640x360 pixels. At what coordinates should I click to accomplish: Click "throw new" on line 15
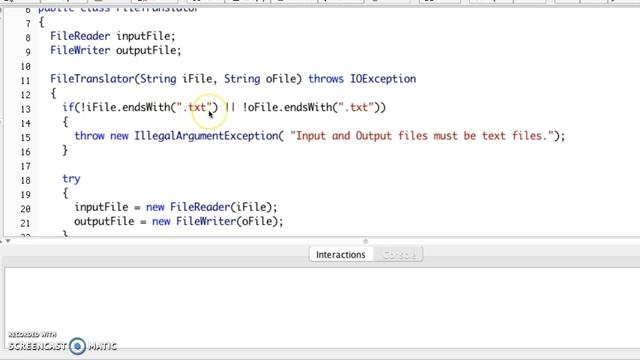tap(101, 136)
